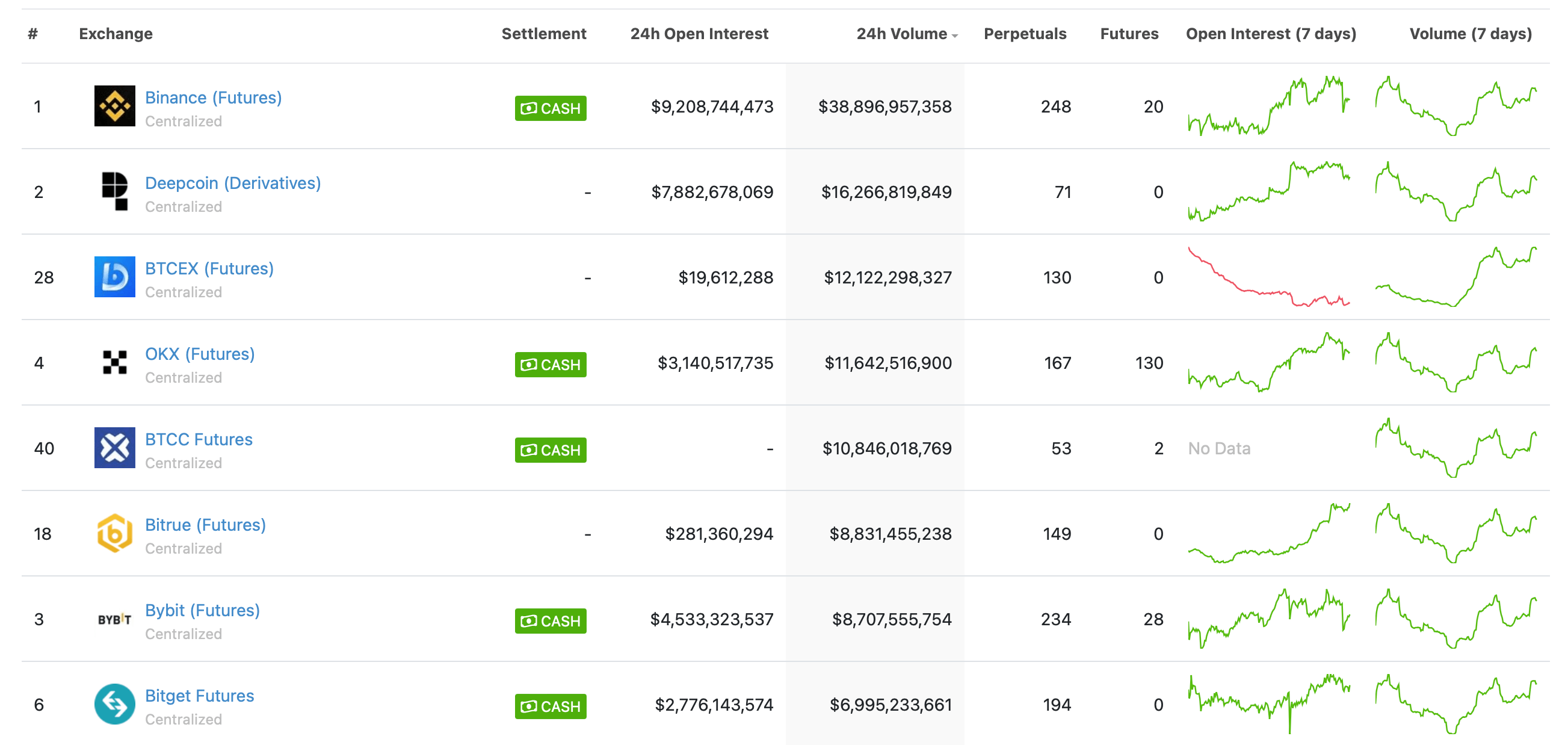
Task: View Bitget Futures volume 7-day sparkline
Action: tap(1456, 704)
